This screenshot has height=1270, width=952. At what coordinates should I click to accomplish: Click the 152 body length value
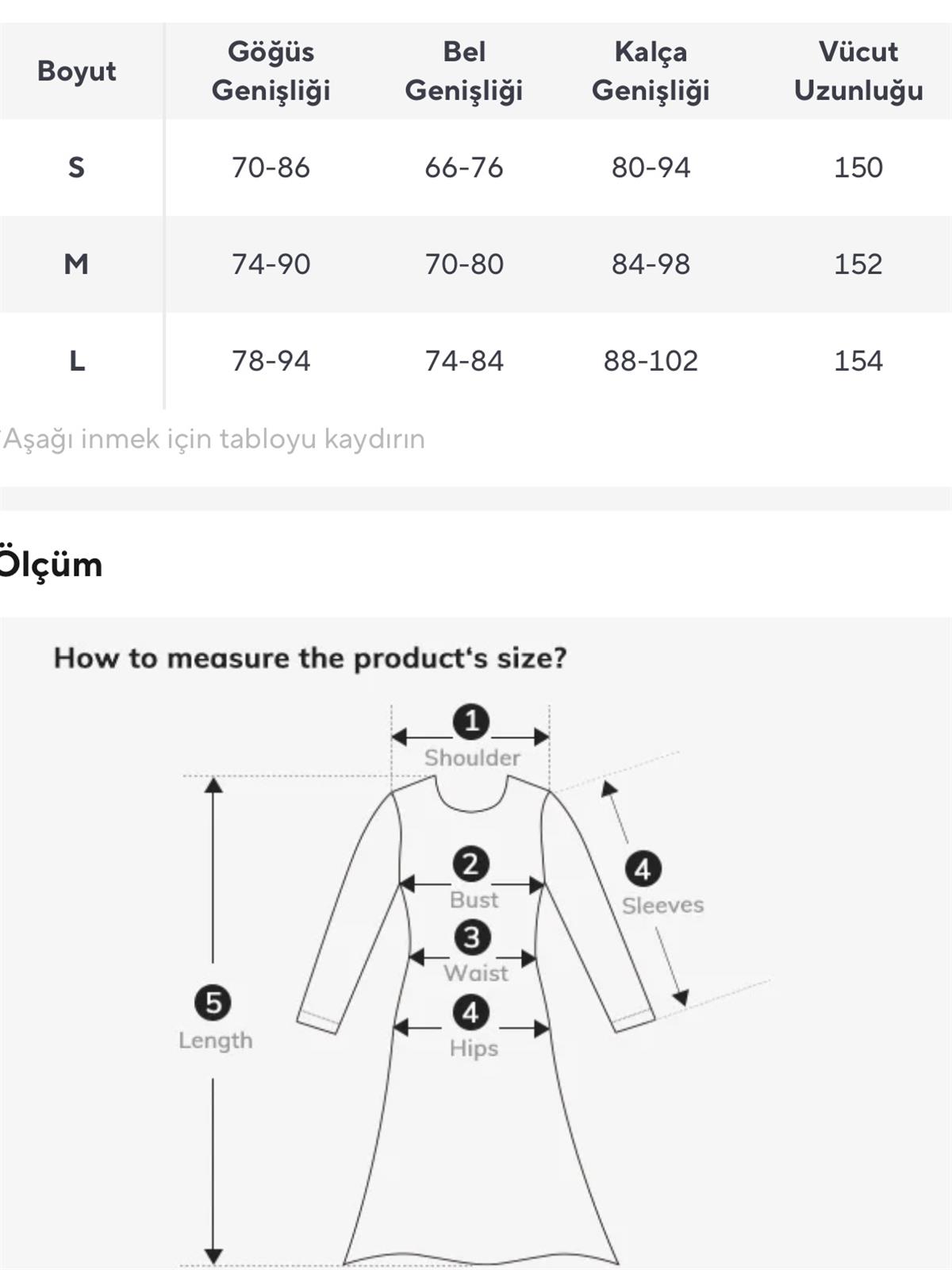coord(858,264)
